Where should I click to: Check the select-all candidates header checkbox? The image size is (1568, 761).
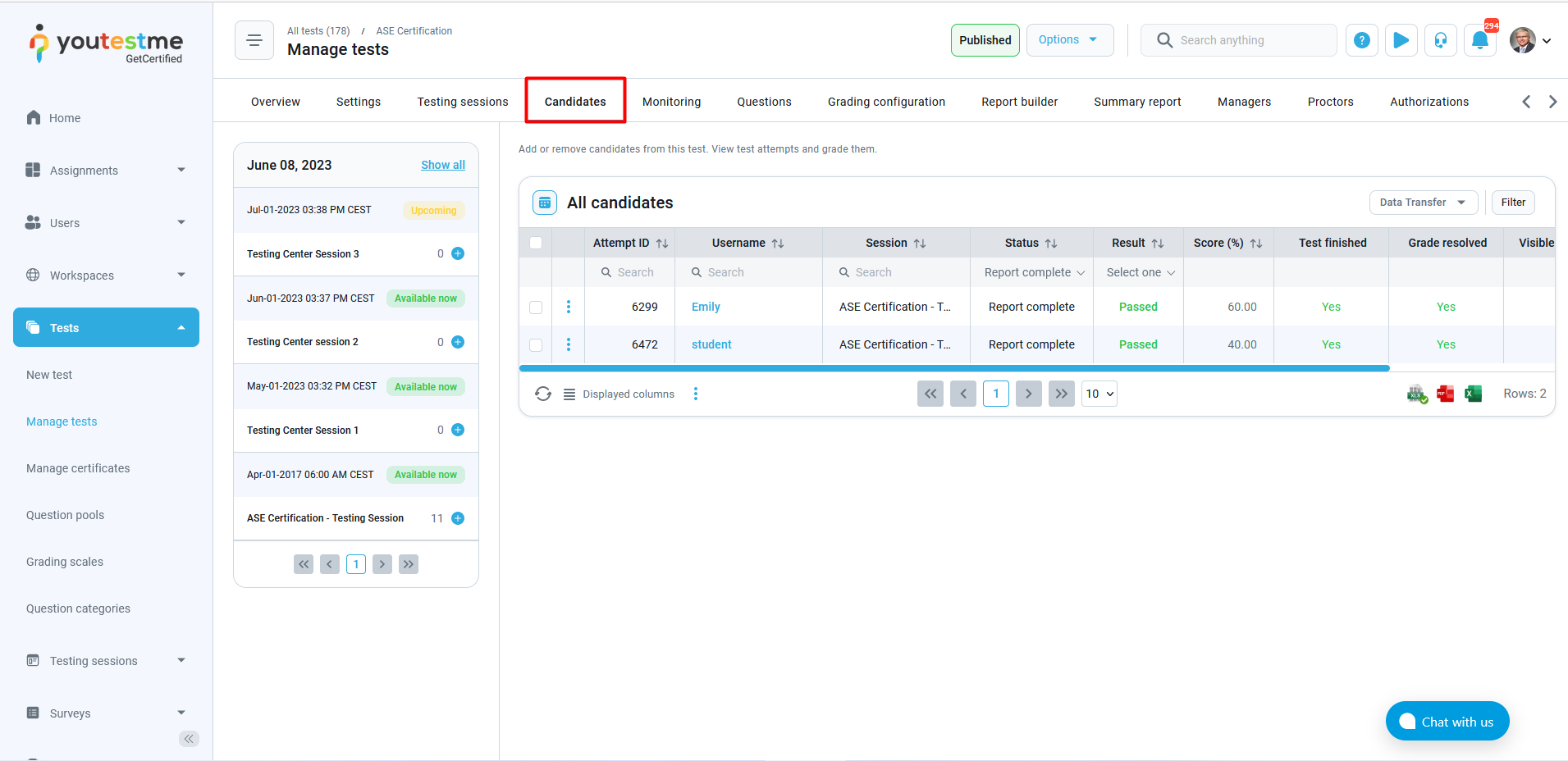point(536,243)
